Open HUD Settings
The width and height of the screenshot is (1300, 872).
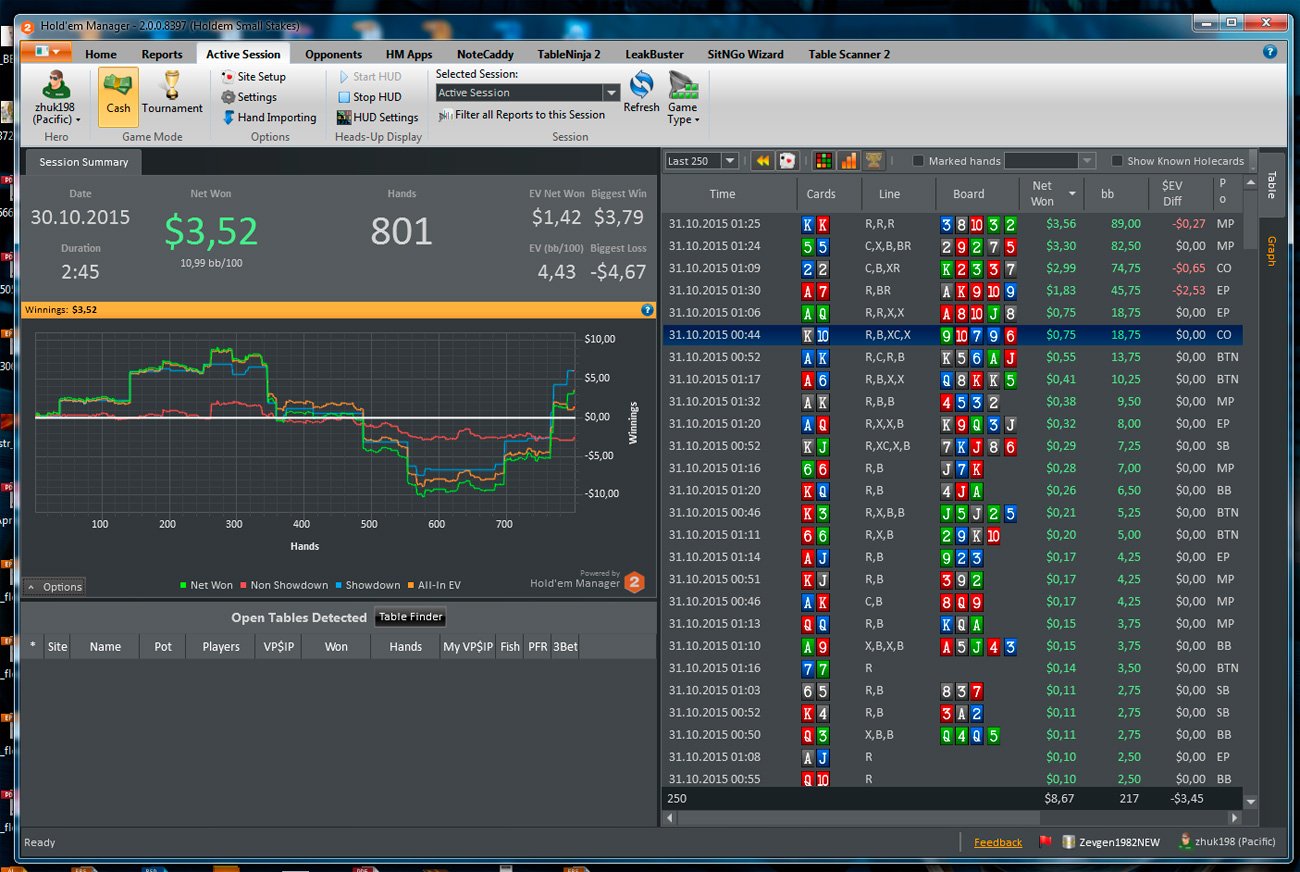pos(377,117)
